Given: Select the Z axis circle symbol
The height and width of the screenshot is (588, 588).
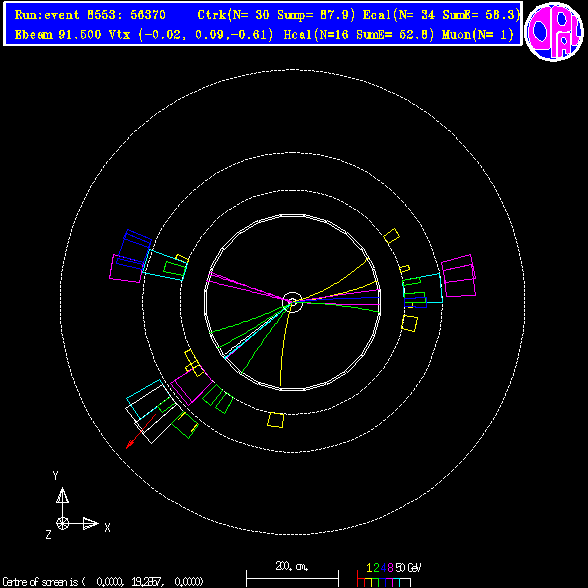Looking at the screenshot, I should (62, 524).
